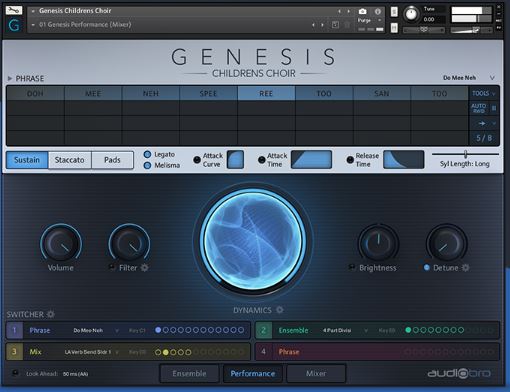Switch to the Ensemble tab
The width and height of the screenshot is (510, 392).
189,373
